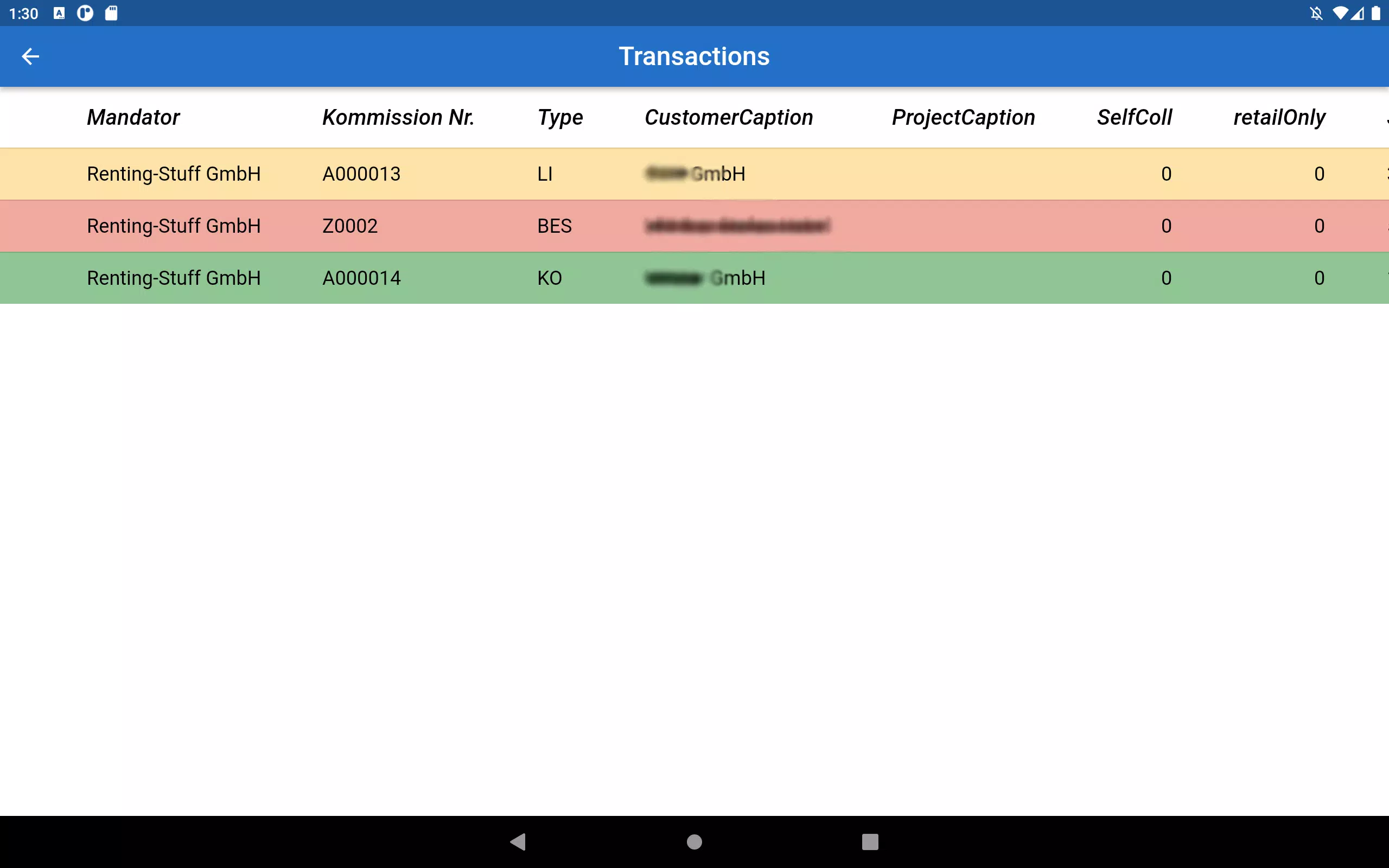Image resolution: width=1389 pixels, height=868 pixels.
Task: Sort by the Mandator column header
Action: click(133, 117)
